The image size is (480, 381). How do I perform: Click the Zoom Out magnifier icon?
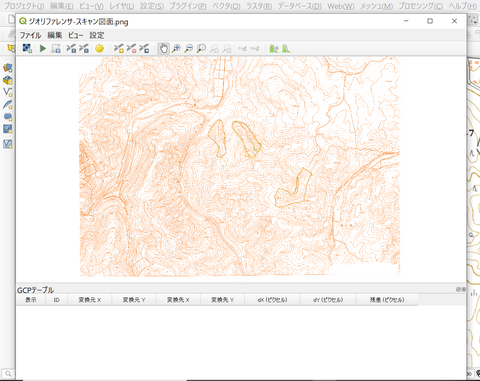[189, 49]
